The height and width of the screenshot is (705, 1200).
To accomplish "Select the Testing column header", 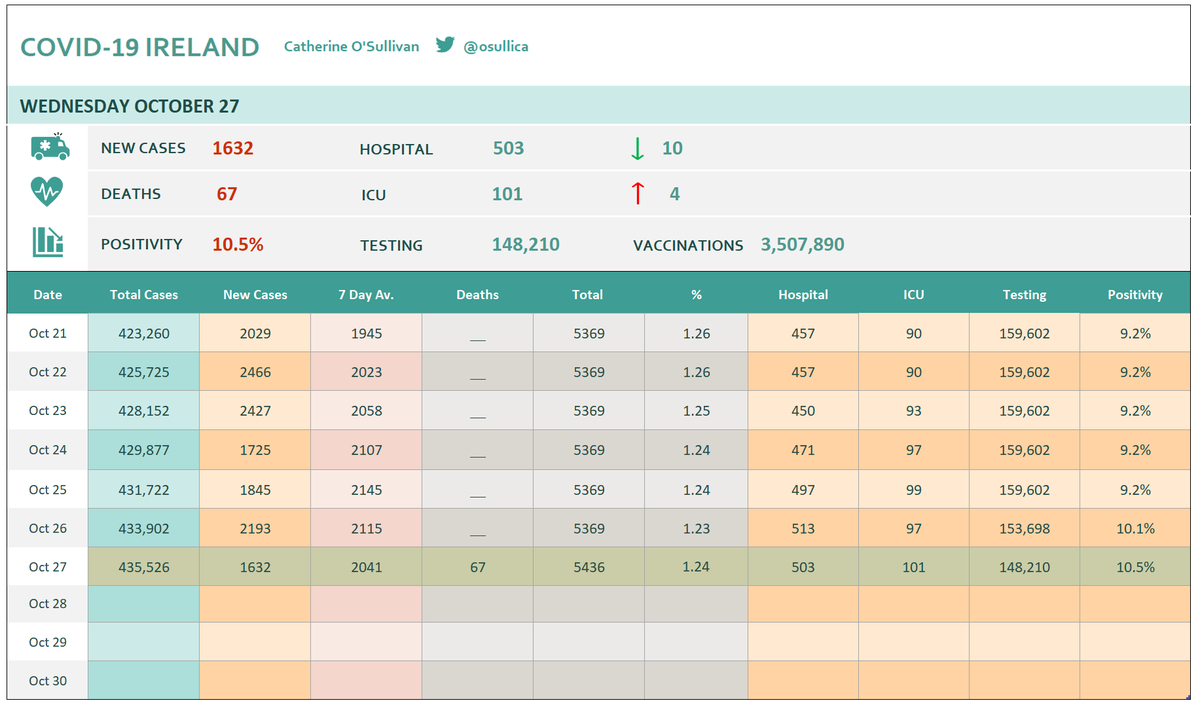I will [1024, 295].
